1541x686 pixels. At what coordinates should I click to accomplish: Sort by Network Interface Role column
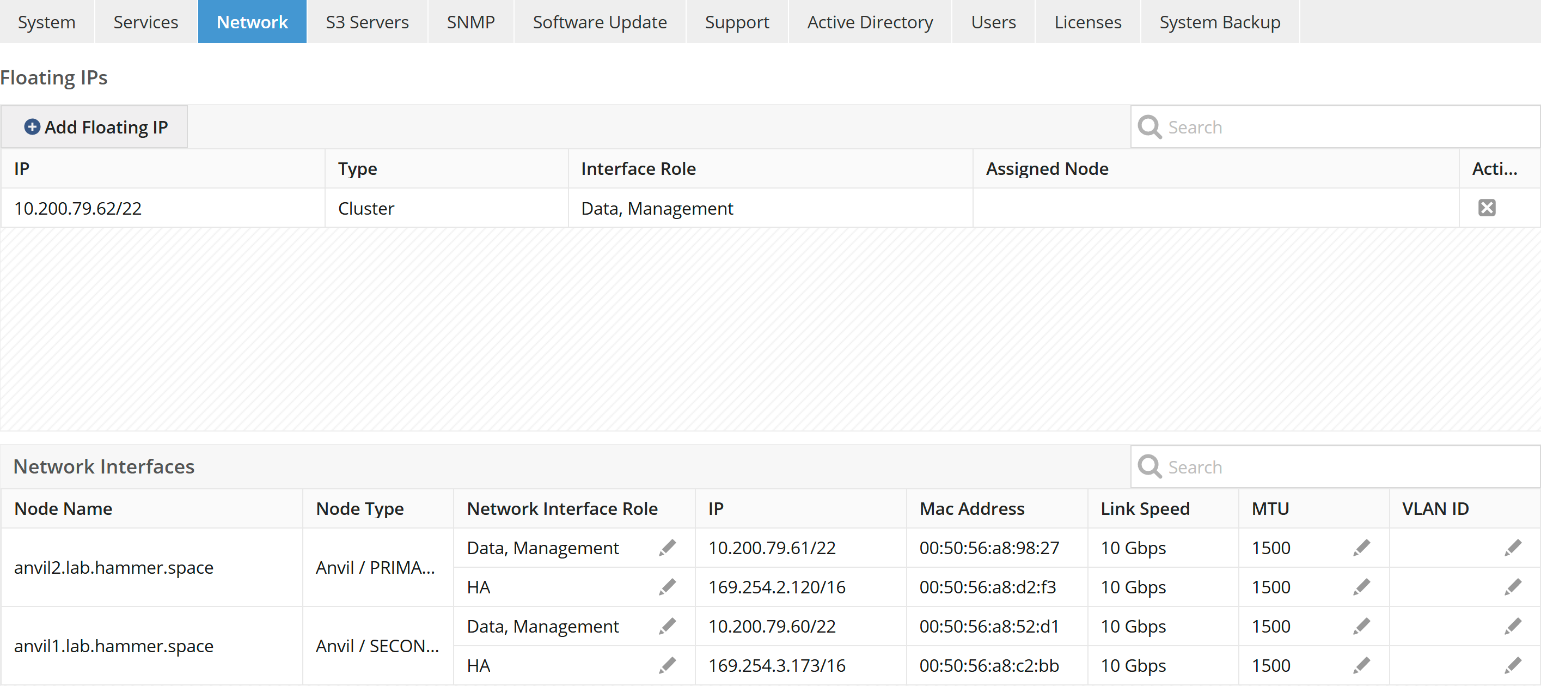[574, 509]
